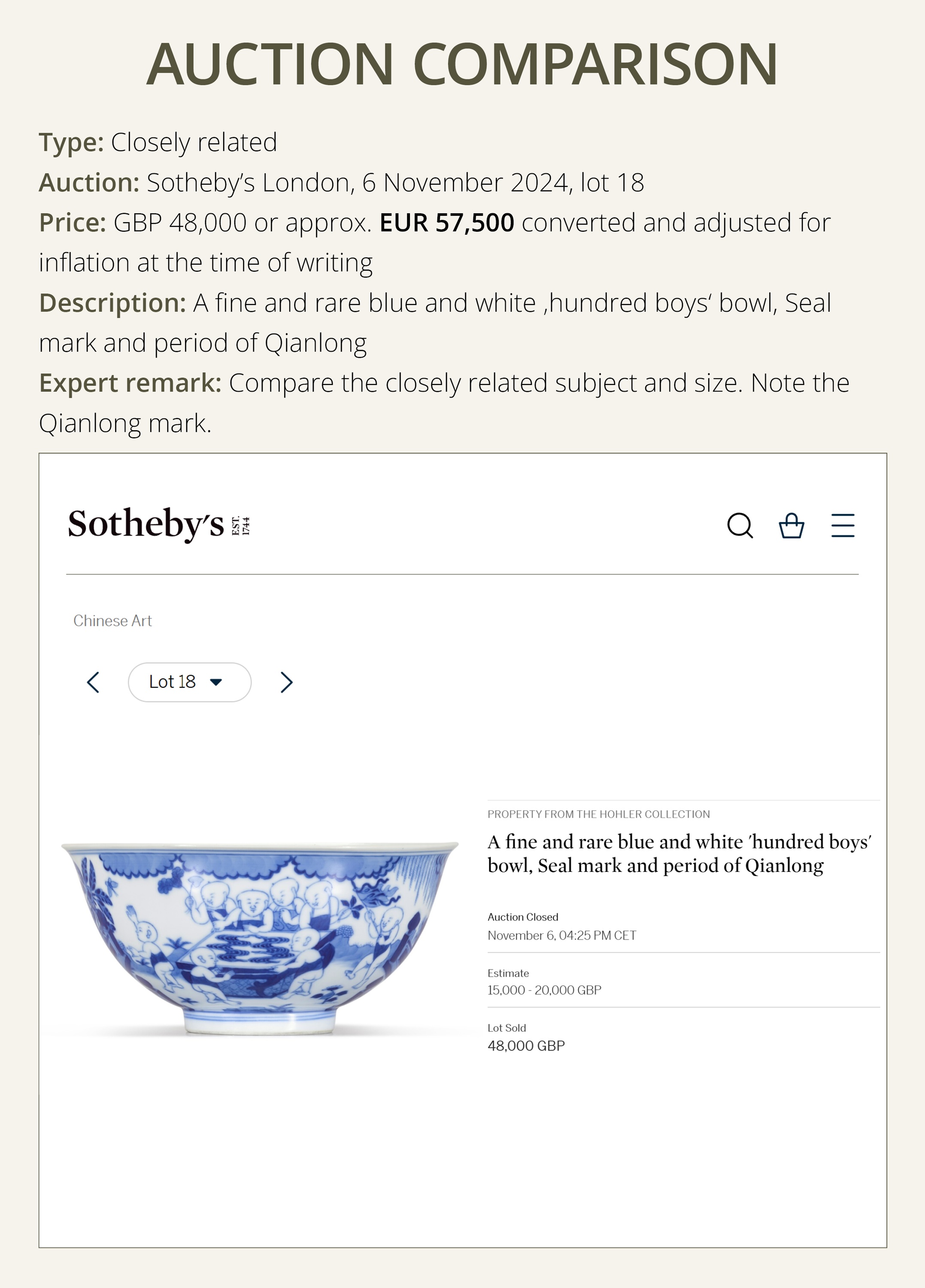Viewport: 925px width, 1288px height.
Task: Click the bold EUR 57,500 price
Action: (446, 223)
